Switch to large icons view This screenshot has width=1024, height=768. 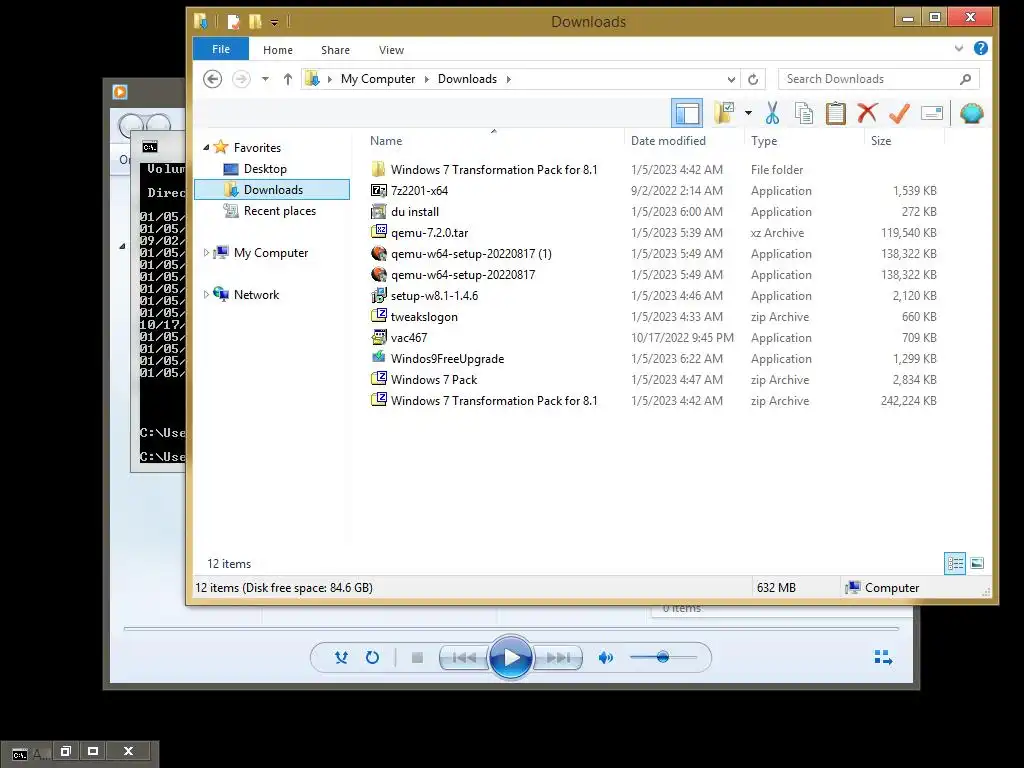(977, 563)
